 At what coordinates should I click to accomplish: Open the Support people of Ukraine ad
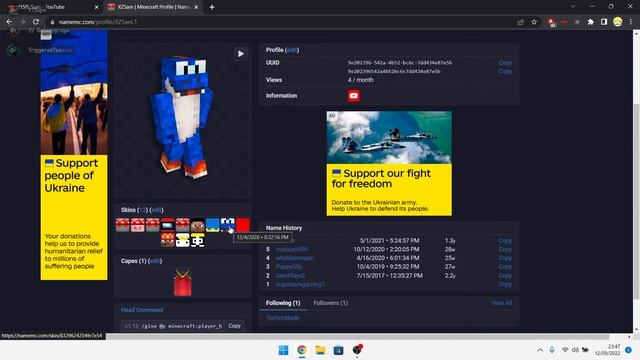point(74,155)
